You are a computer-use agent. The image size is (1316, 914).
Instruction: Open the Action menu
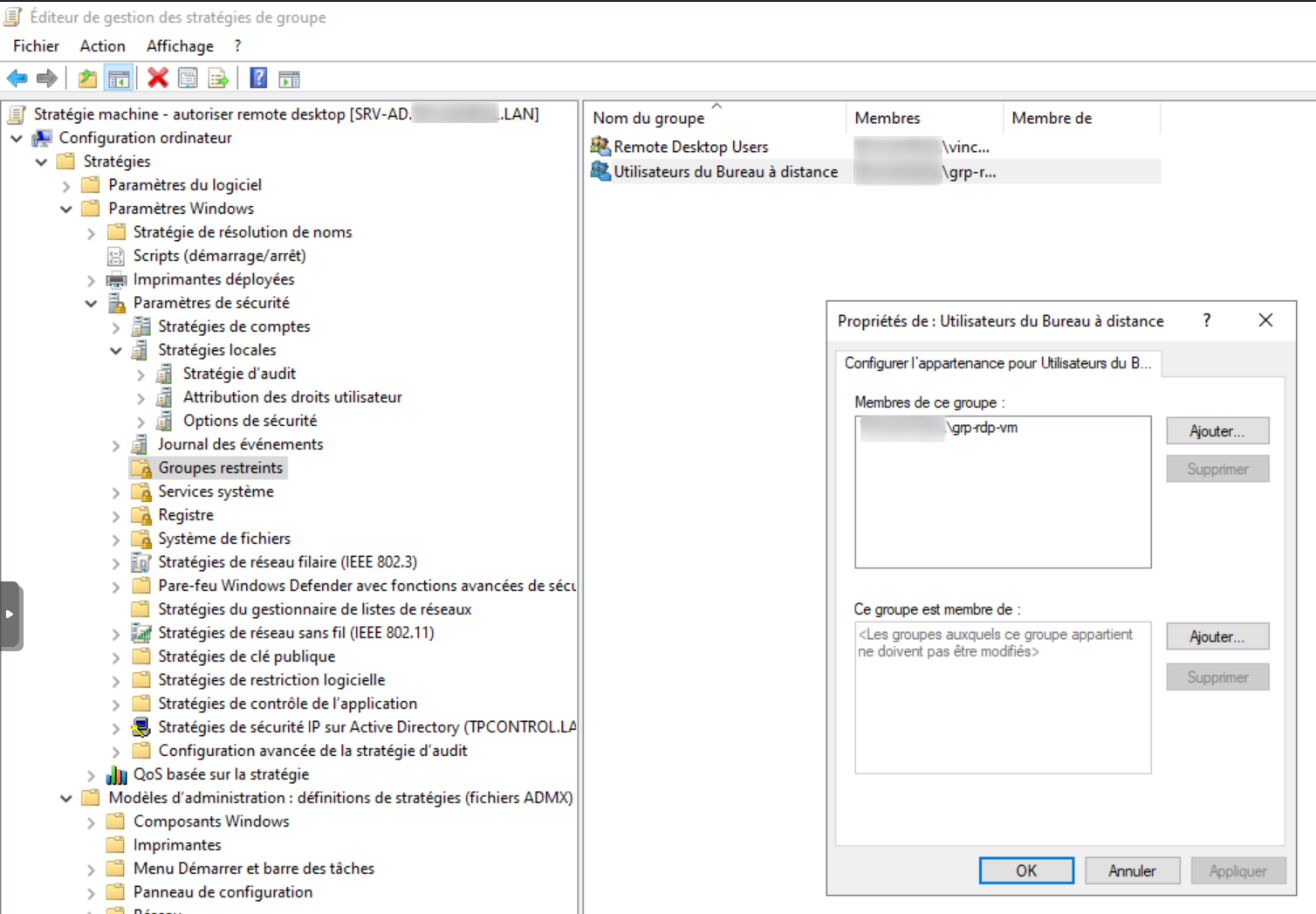pos(102,46)
